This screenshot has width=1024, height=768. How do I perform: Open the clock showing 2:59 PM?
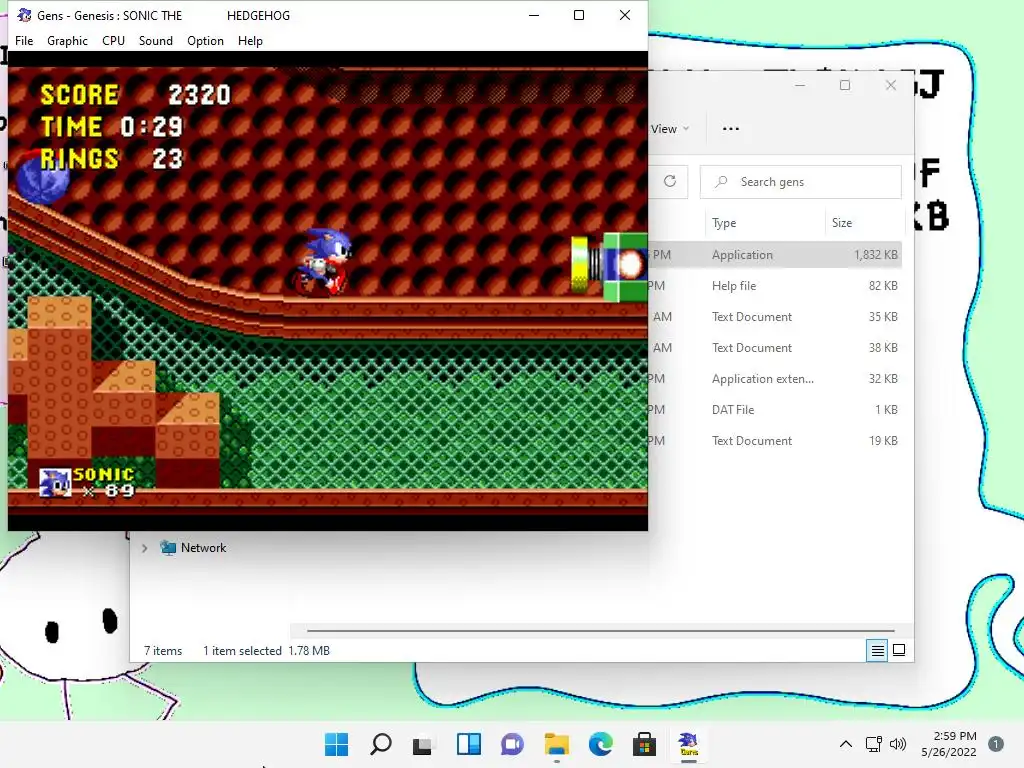point(949,744)
